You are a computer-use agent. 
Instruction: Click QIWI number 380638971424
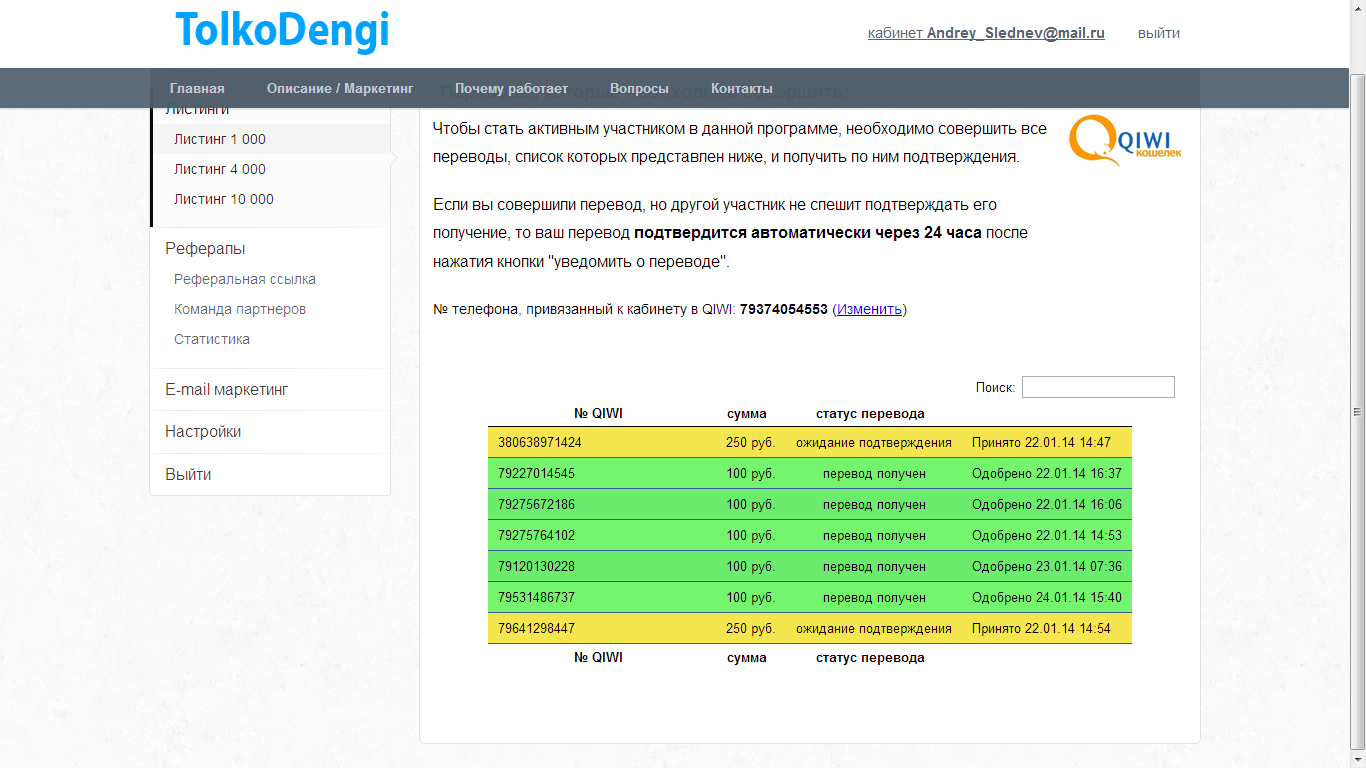click(x=540, y=442)
